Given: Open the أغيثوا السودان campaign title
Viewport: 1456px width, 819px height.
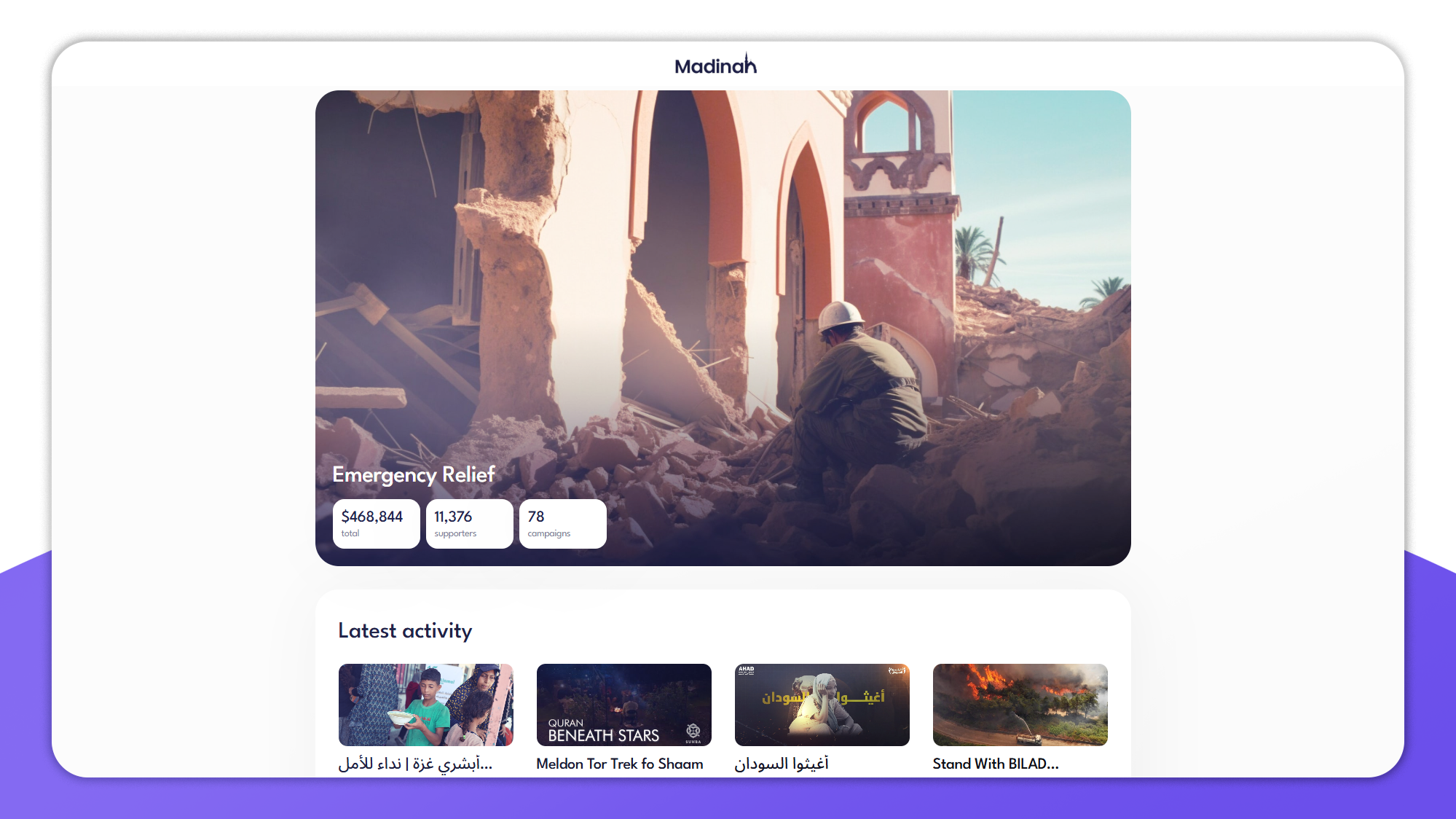Looking at the screenshot, I should coord(781,764).
